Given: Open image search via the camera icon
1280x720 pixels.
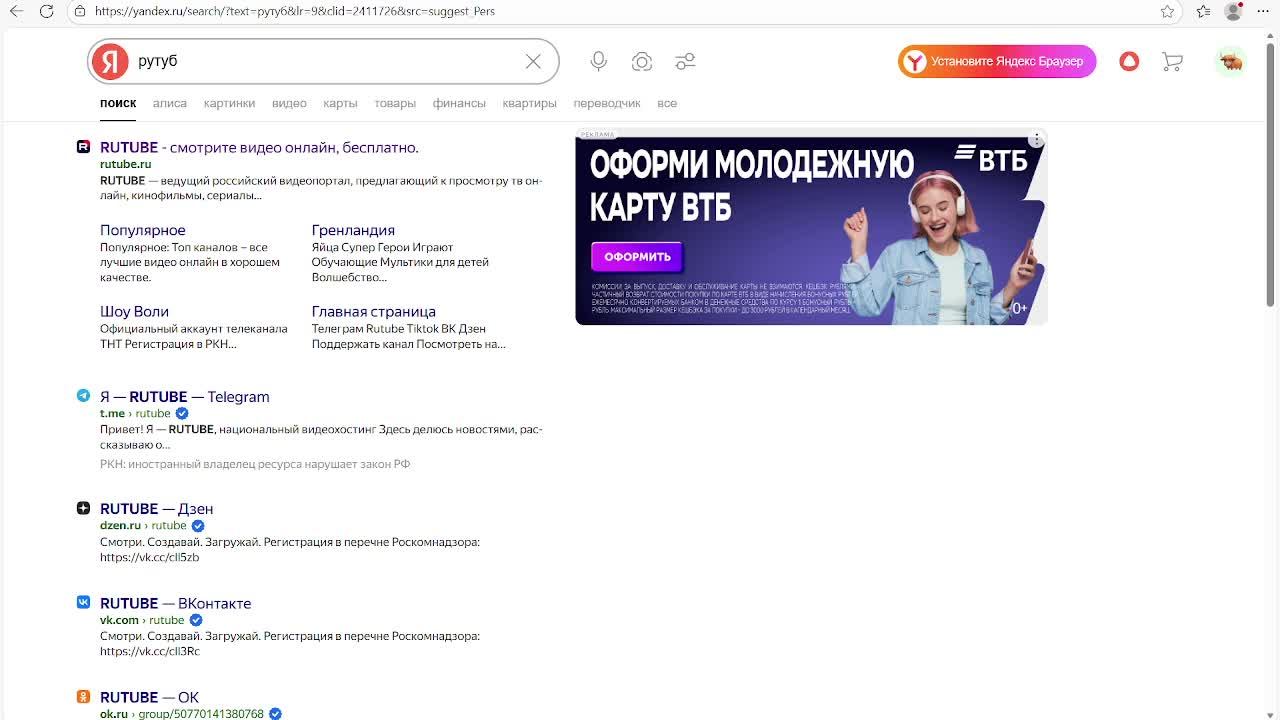Looking at the screenshot, I should pos(642,61).
